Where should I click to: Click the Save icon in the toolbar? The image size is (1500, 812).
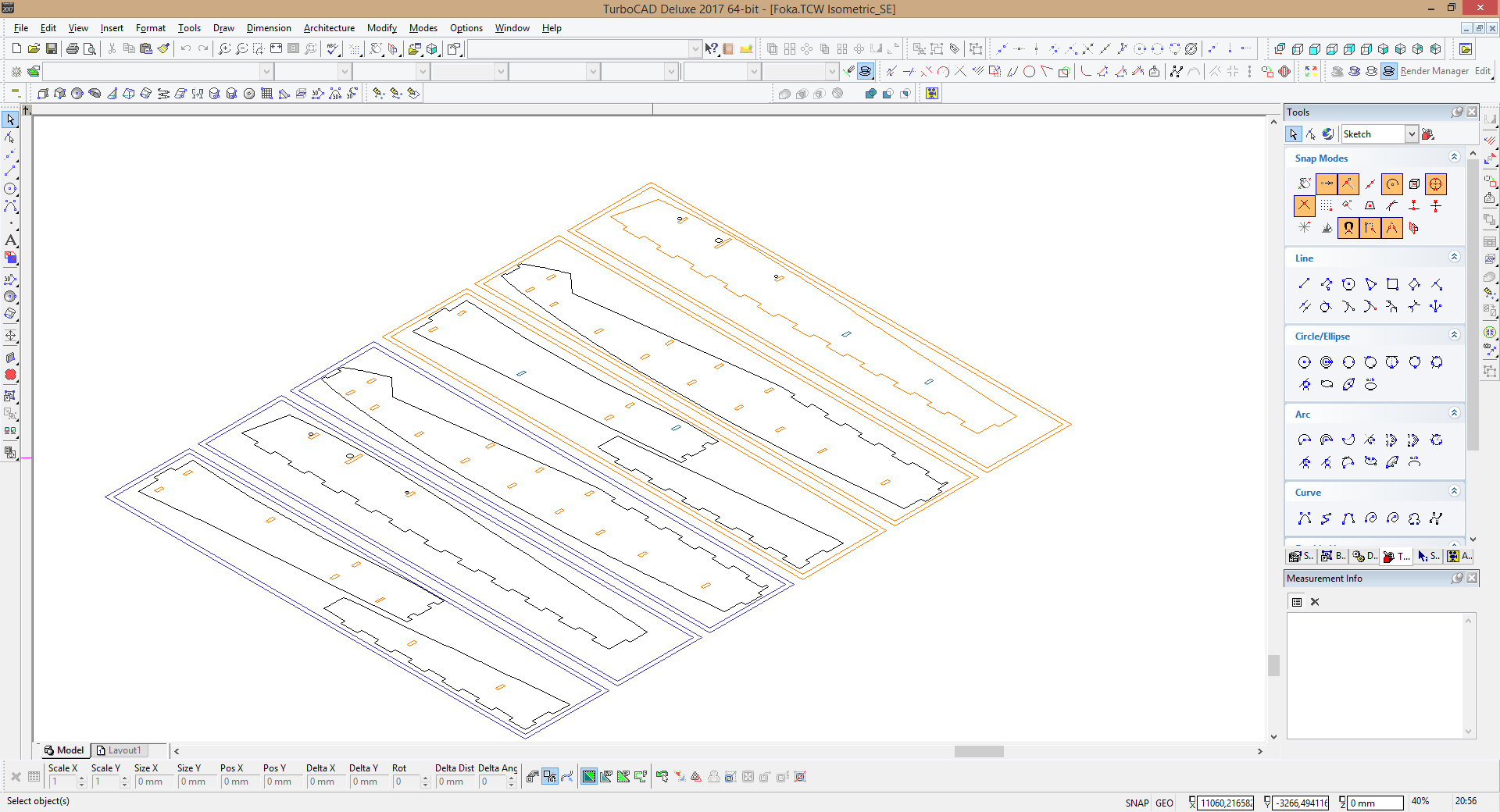click(52, 48)
